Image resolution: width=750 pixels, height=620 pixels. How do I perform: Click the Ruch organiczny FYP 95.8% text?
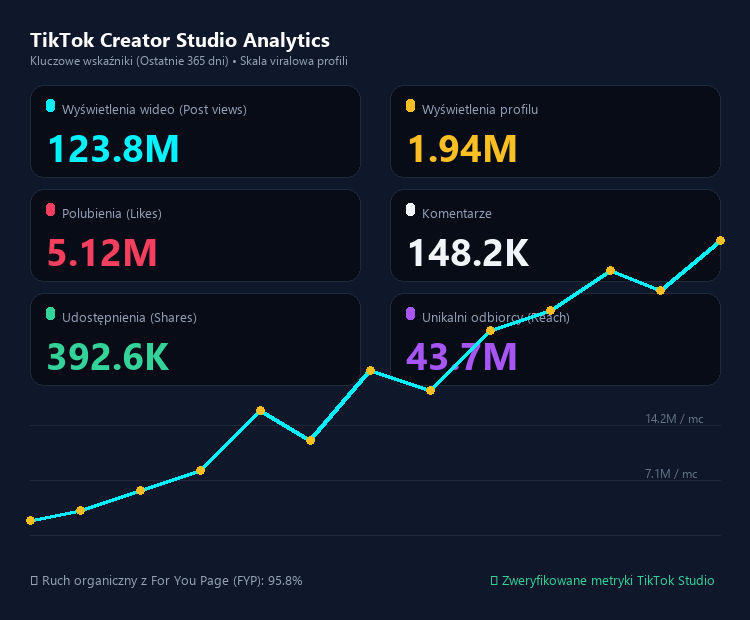point(172,581)
